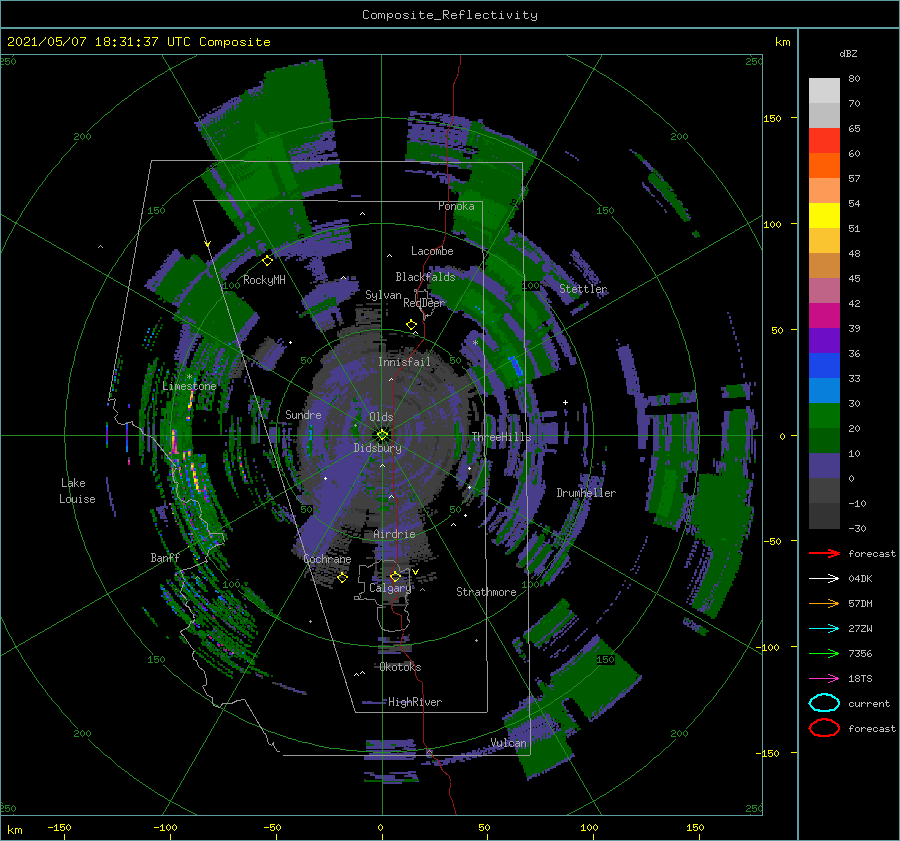Click the current legend label
Viewport: 900px width, 841px height.
868,703
